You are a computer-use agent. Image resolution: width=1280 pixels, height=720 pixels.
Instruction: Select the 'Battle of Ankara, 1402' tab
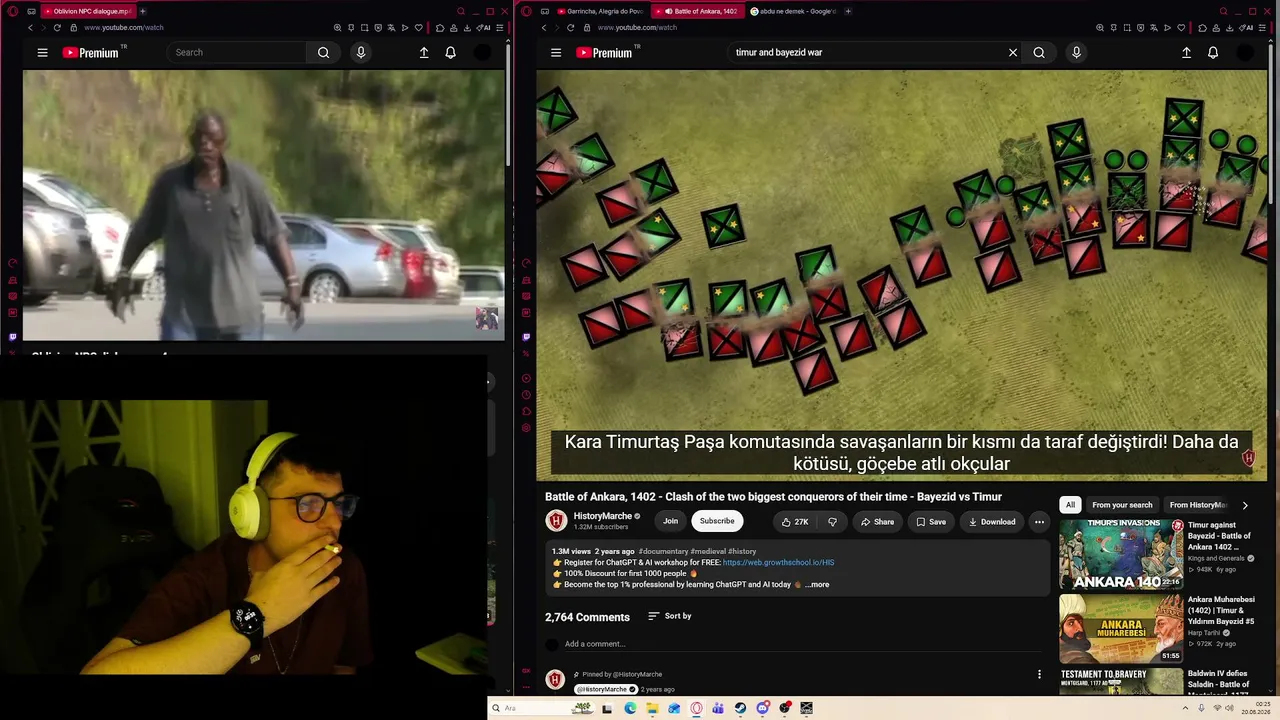[x=700, y=11]
